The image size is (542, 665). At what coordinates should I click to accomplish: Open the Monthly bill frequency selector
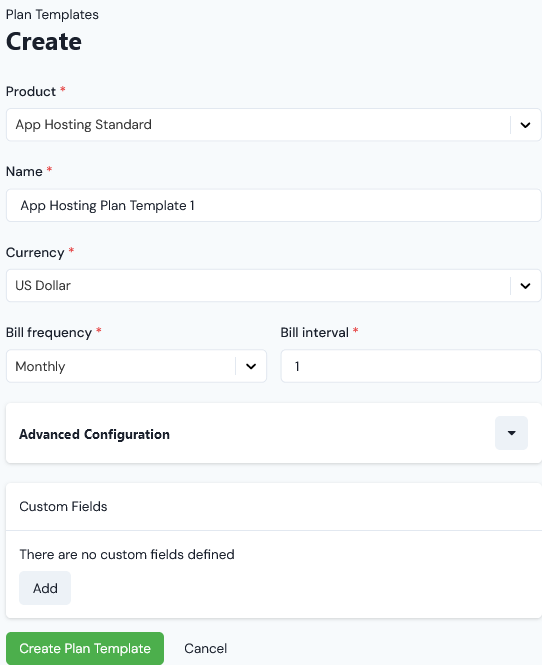136,366
